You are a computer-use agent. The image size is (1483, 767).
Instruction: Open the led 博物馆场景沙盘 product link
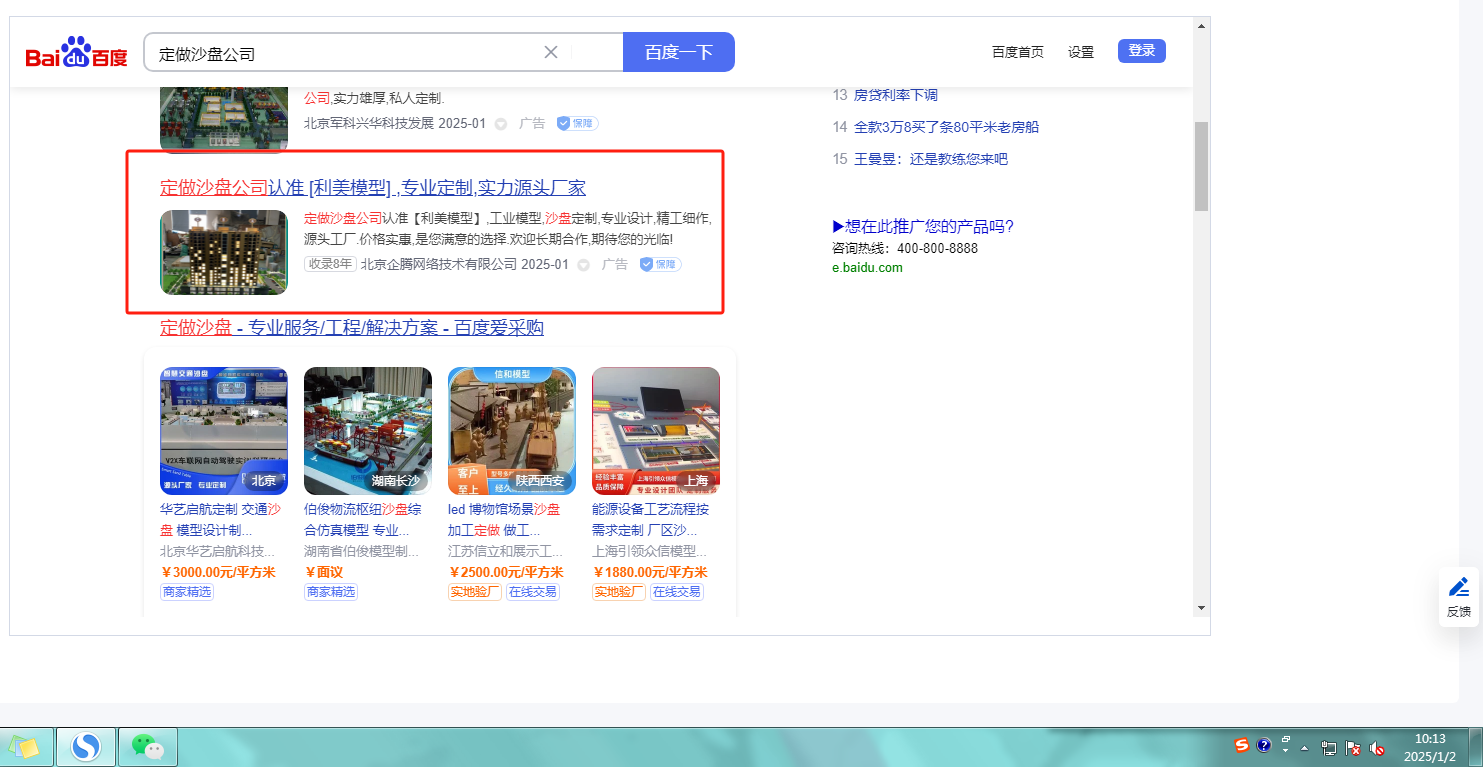[x=504, y=519]
